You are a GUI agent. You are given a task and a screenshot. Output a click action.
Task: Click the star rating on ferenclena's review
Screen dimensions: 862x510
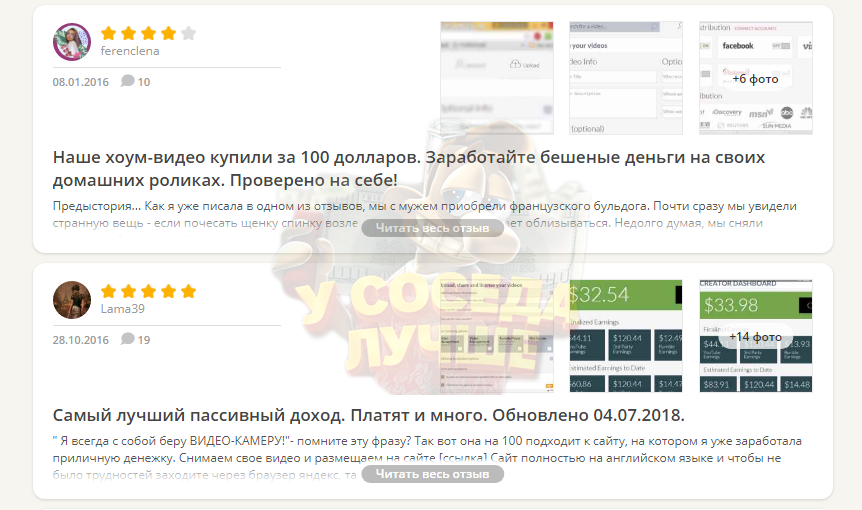(x=148, y=34)
